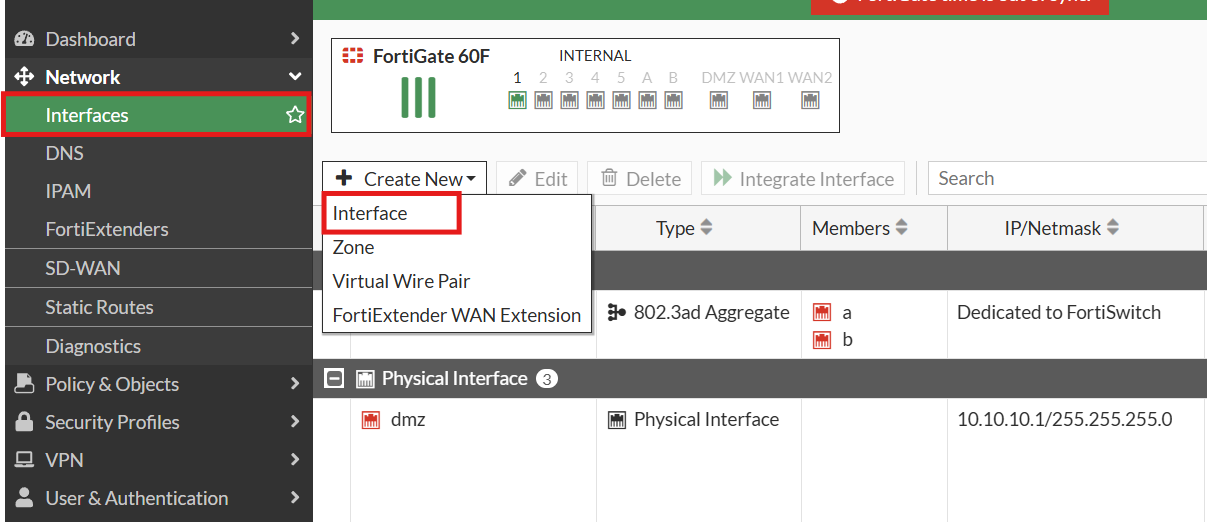
Task: Click the Policy & Objects document icon
Action: (25, 384)
